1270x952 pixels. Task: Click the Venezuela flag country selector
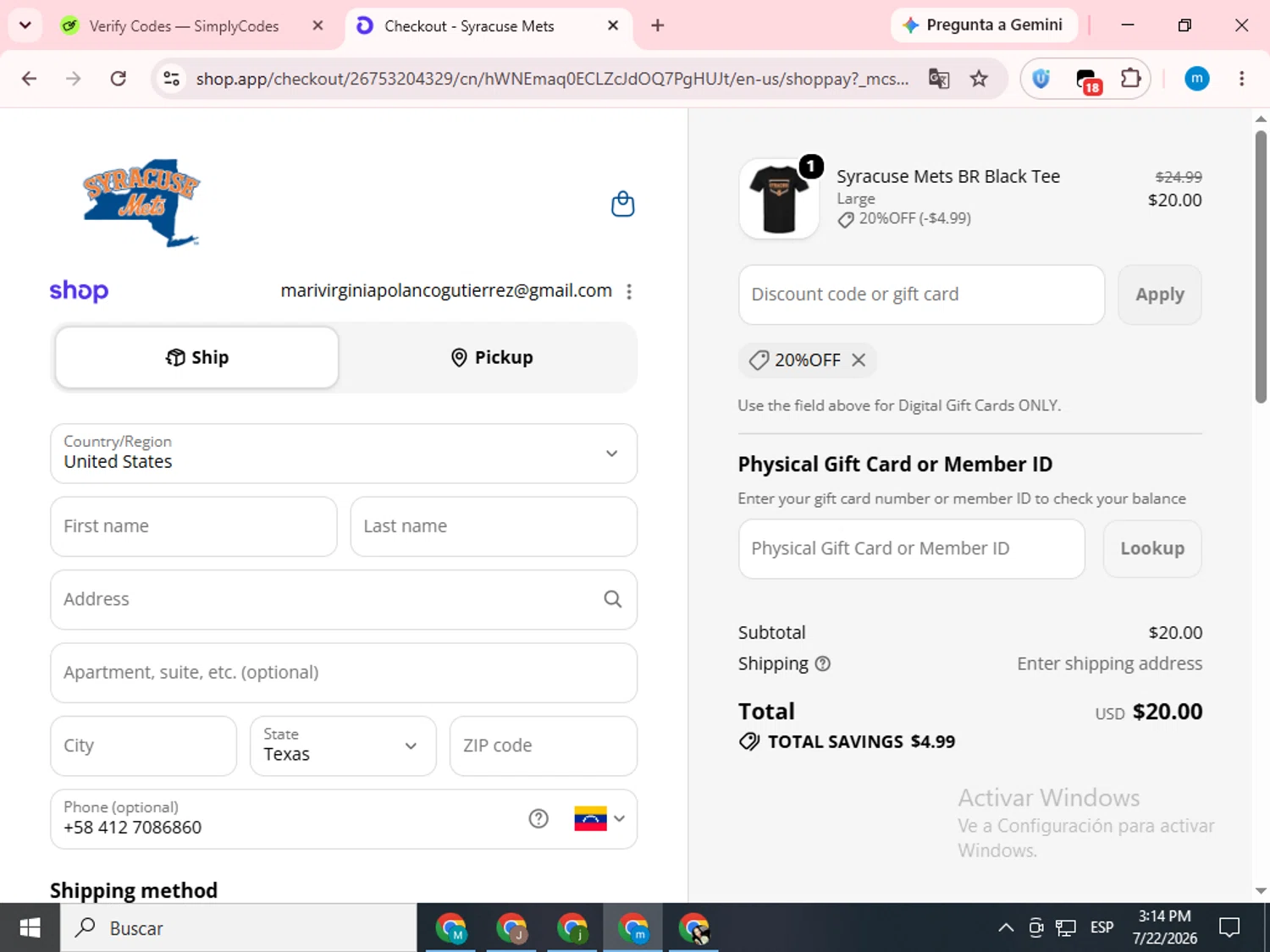click(599, 818)
